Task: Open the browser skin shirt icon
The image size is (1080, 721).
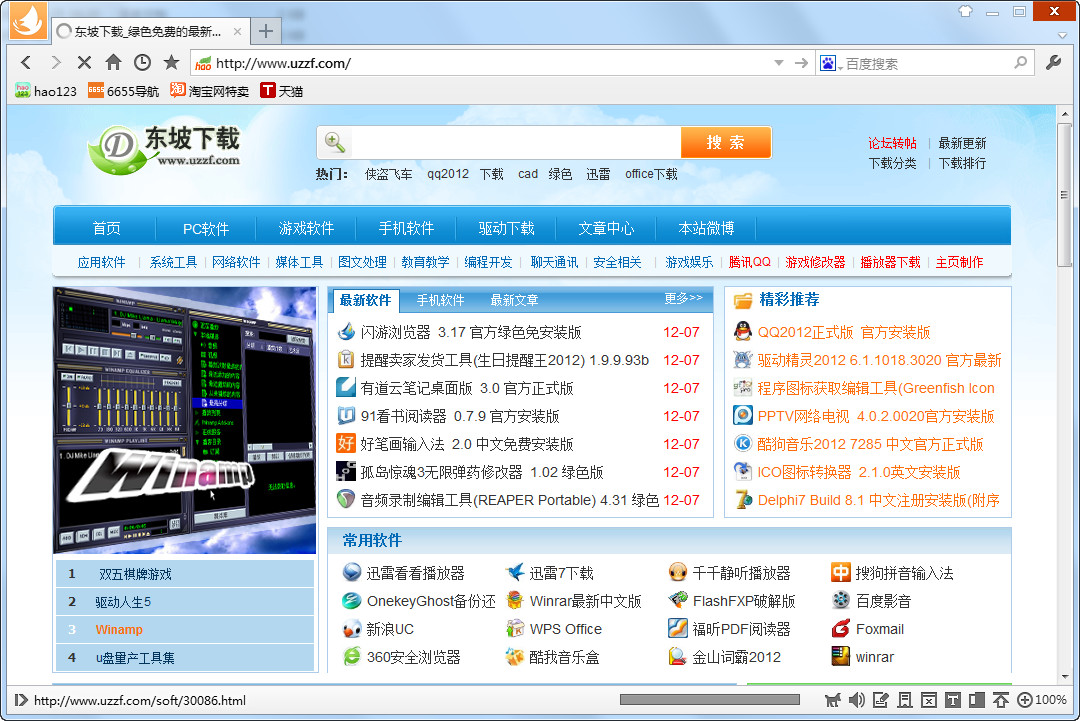Action: (965, 11)
